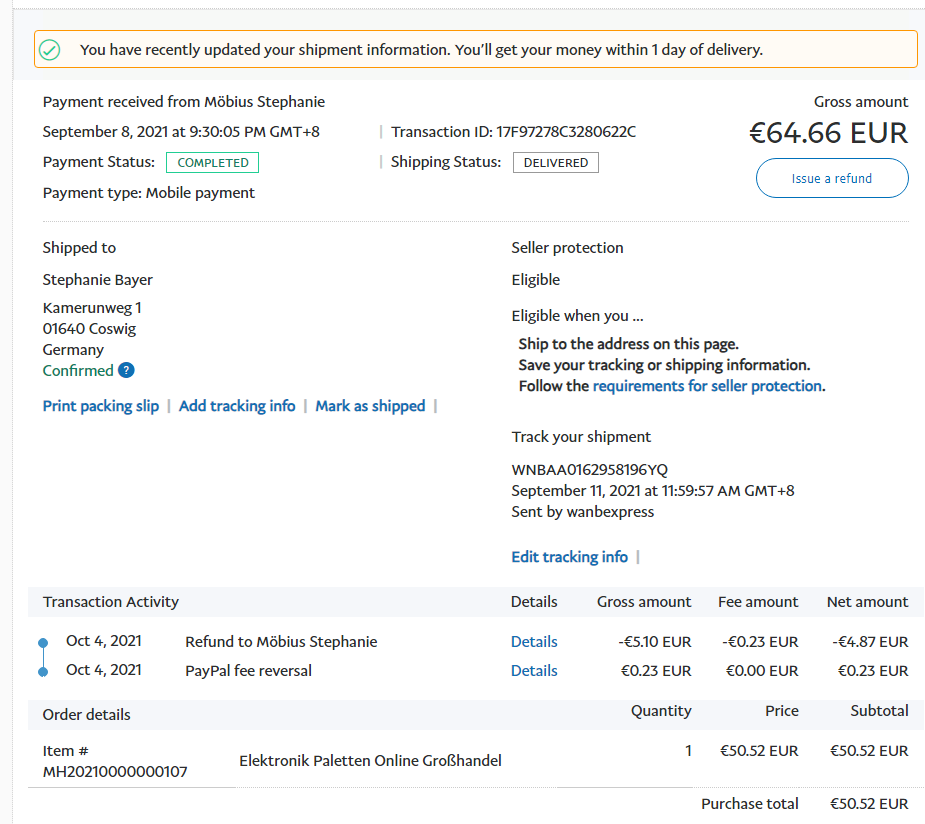Choose Mark as shipped

click(x=370, y=406)
